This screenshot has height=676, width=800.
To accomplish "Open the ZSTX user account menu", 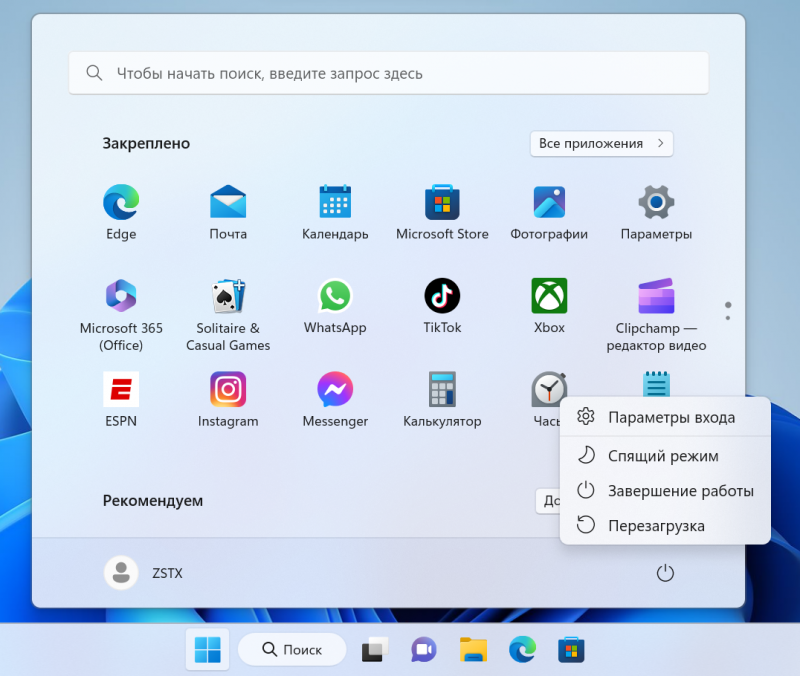I will tap(144, 573).
